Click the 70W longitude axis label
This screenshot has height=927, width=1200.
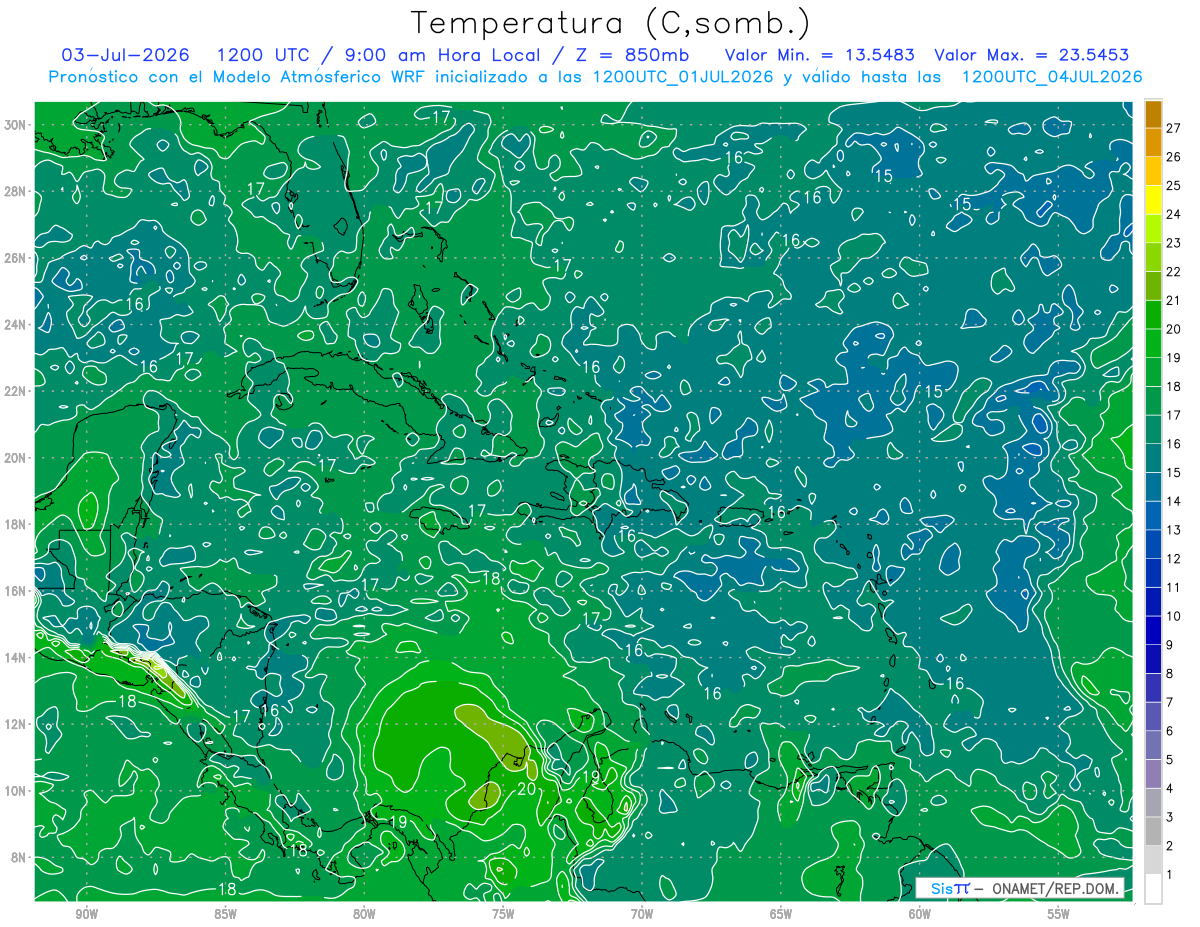click(x=642, y=915)
